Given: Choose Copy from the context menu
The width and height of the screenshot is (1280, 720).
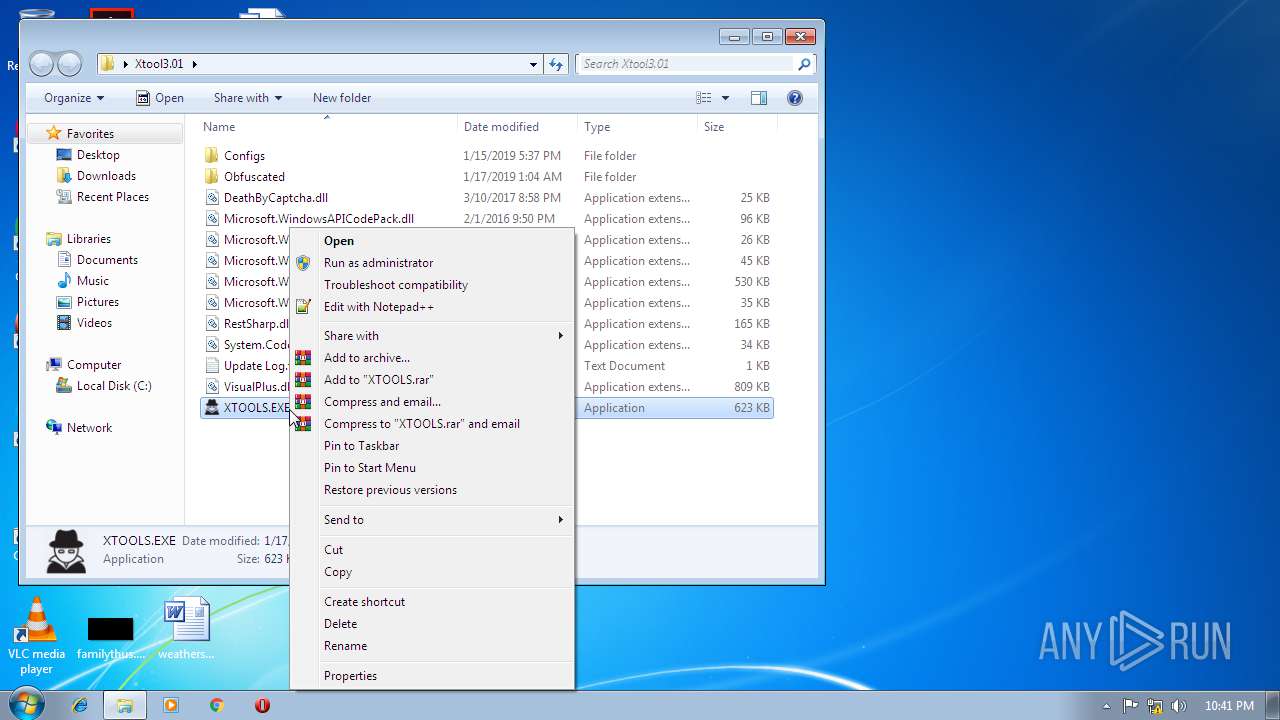Looking at the screenshot, I should (x=433, y=572).
